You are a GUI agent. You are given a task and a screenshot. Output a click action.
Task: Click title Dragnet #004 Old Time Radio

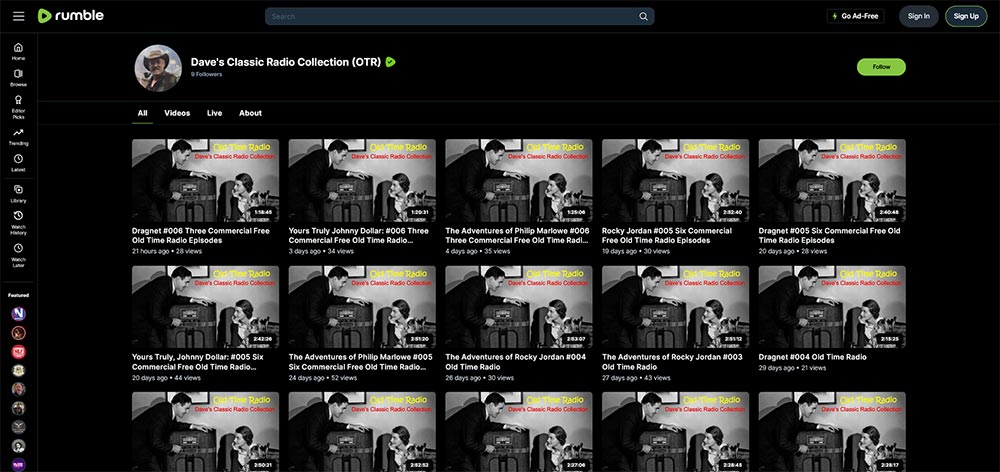tap(812, 357)
